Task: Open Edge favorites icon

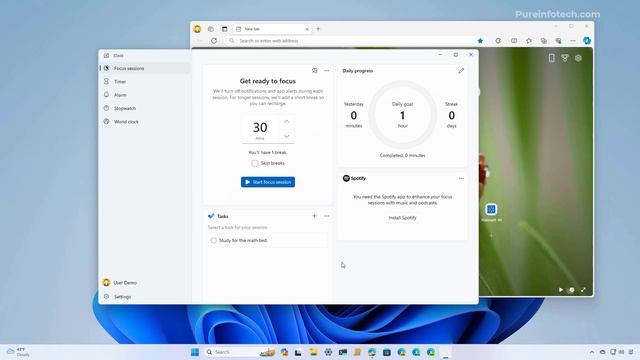Action: tap(529, 41)
